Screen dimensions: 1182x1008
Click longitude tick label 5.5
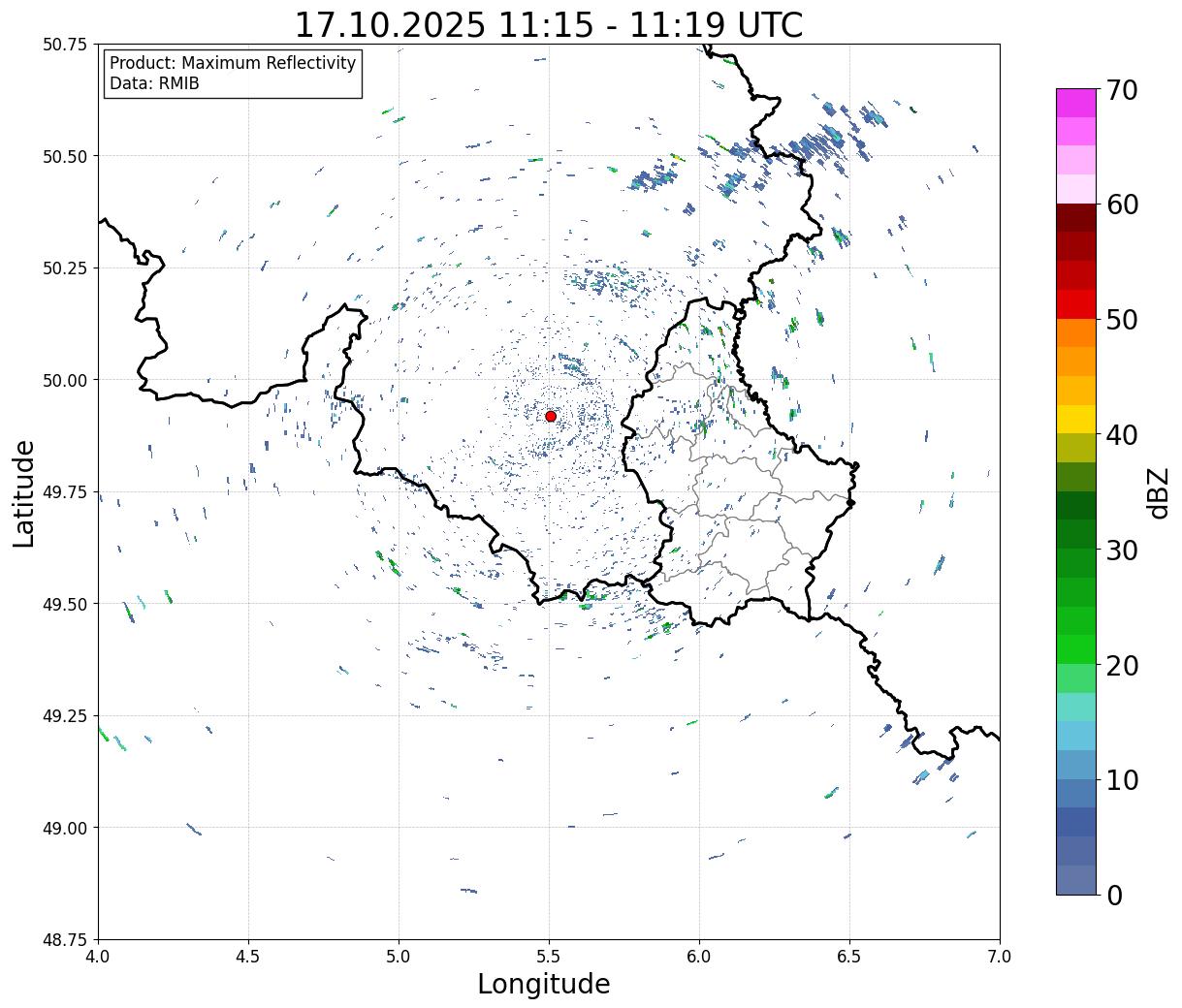[x=549, y=956]
